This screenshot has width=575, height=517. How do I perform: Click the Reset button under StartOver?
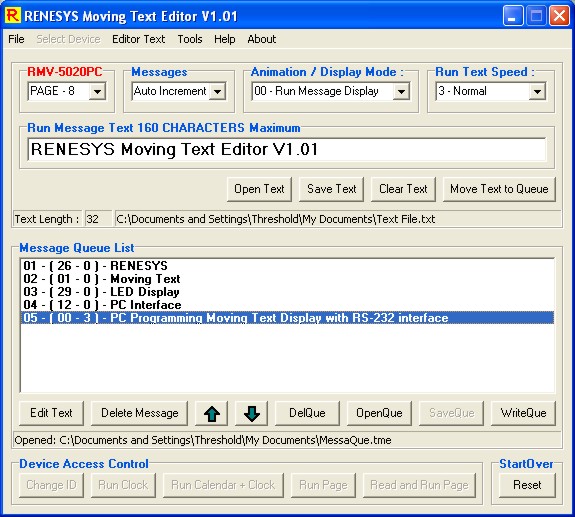pos(527,485)
